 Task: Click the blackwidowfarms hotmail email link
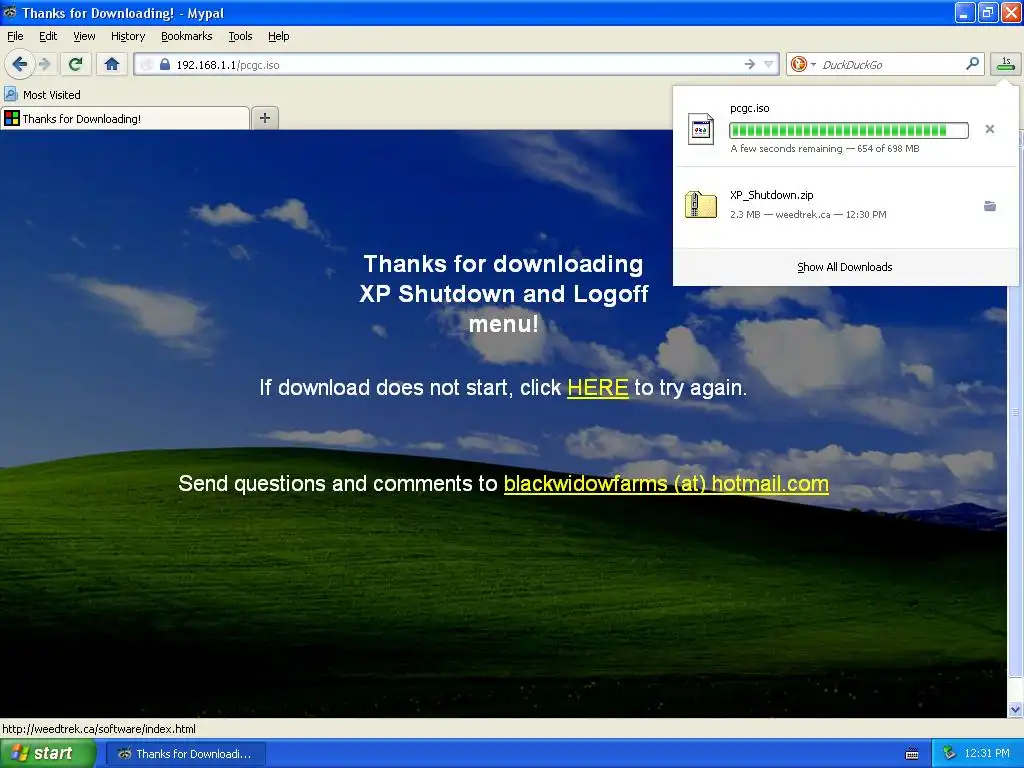click(666, 483)
